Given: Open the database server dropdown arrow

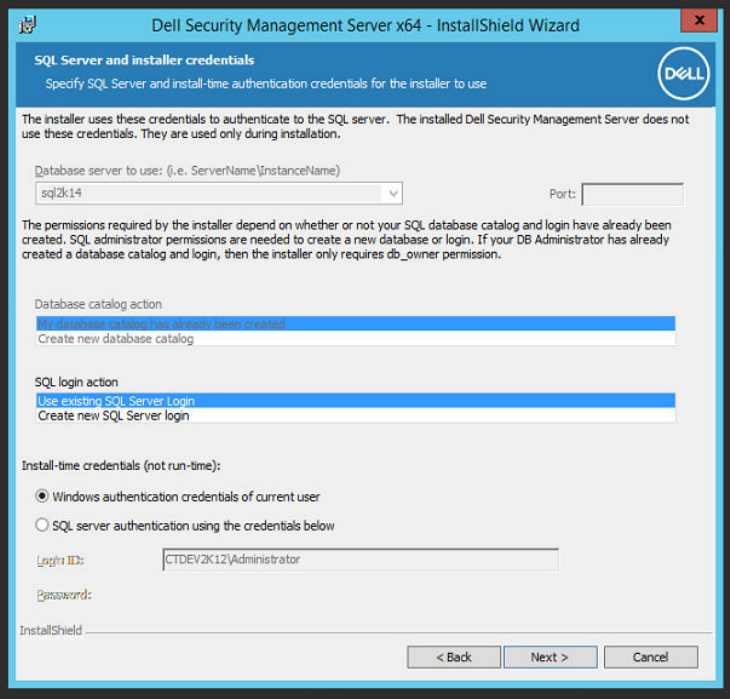Looking at the screenshot, I should [393, 193].
